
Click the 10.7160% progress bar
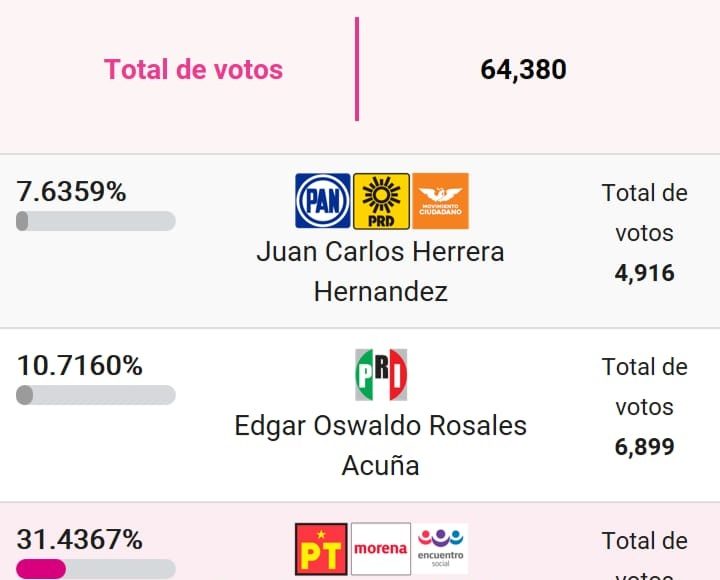[x=96, y=395]
